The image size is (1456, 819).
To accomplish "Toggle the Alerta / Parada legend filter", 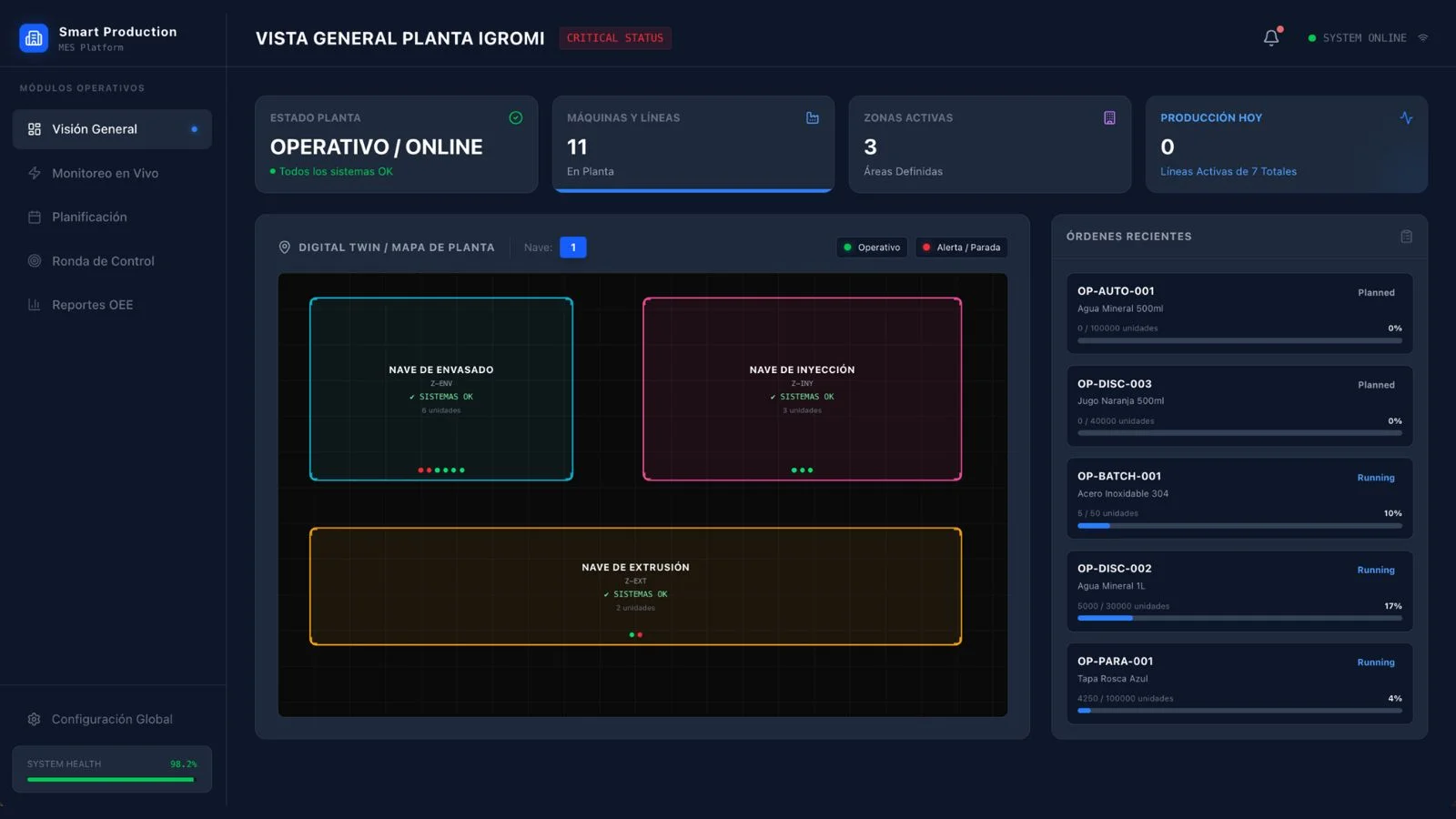I will coord(961,248).
